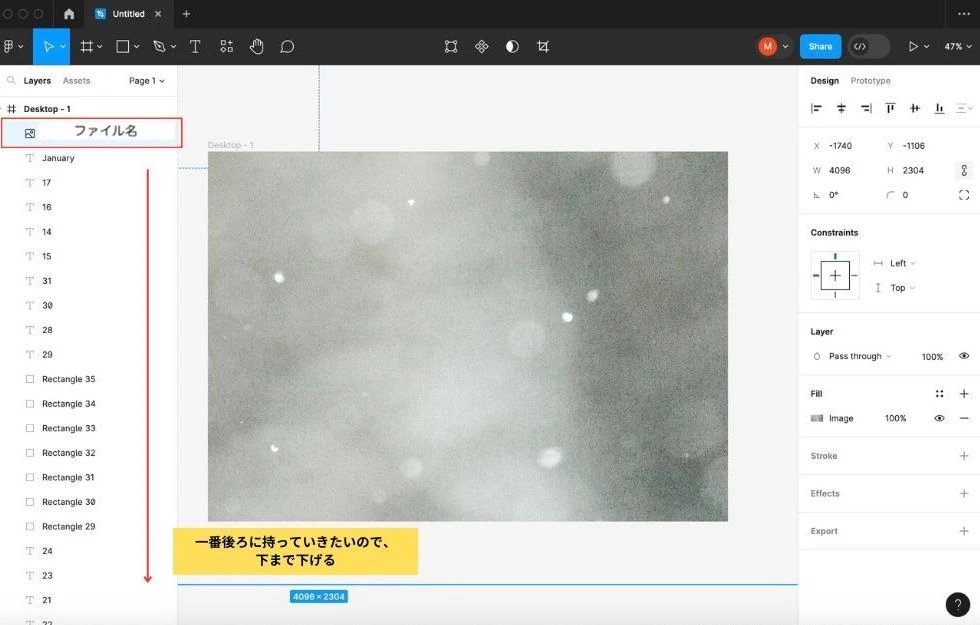The height and width of the screenshot is (625, 980).
Task: Click the Use as mask icon
Action: pyautogui.click(x=512, y=46)
